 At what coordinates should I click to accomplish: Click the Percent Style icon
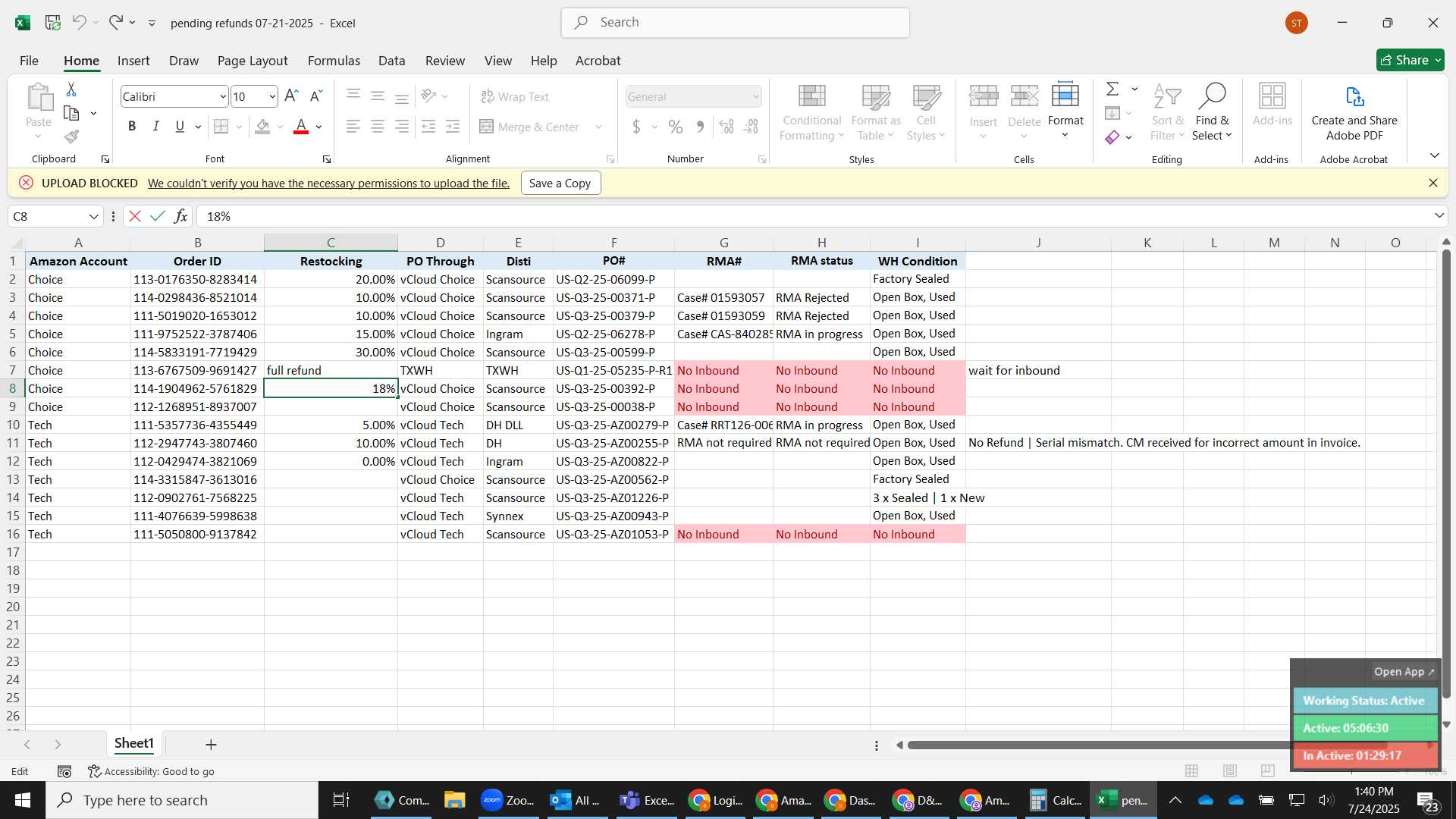[676, 127]
